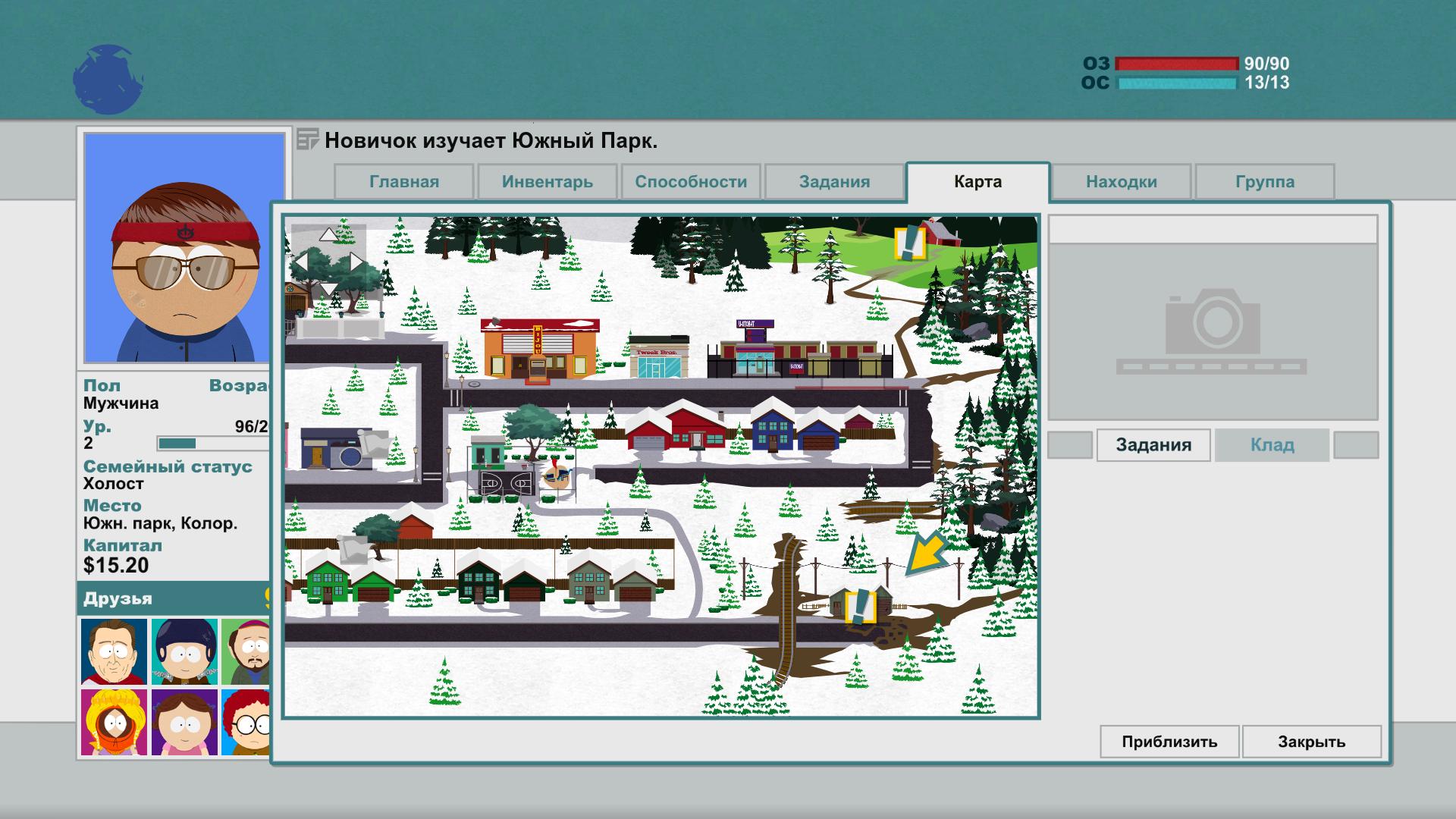
Task: Open the Находки tab
Action: (x=1122, y=182)
